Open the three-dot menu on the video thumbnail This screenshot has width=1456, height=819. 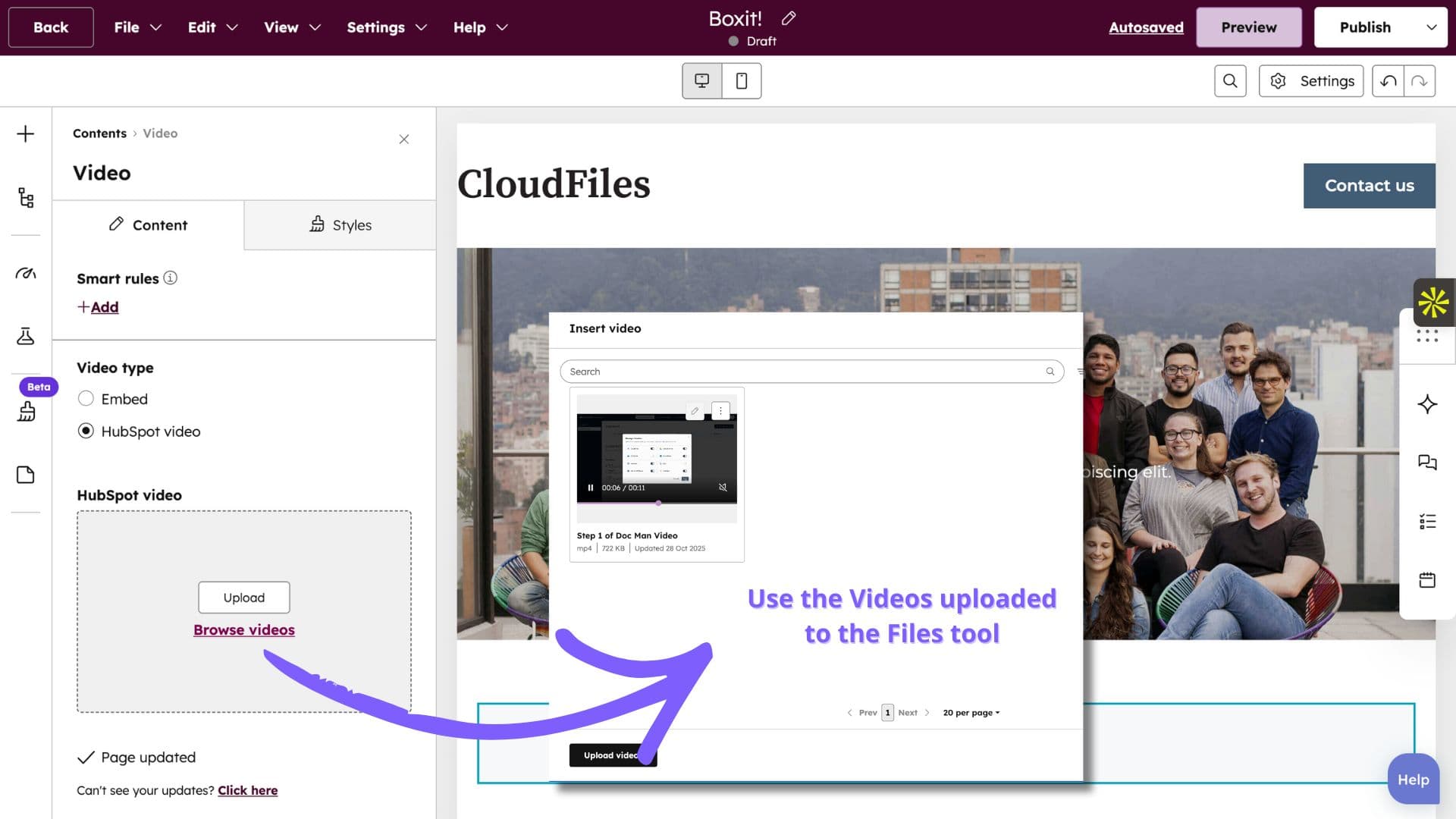pos(720,410)
